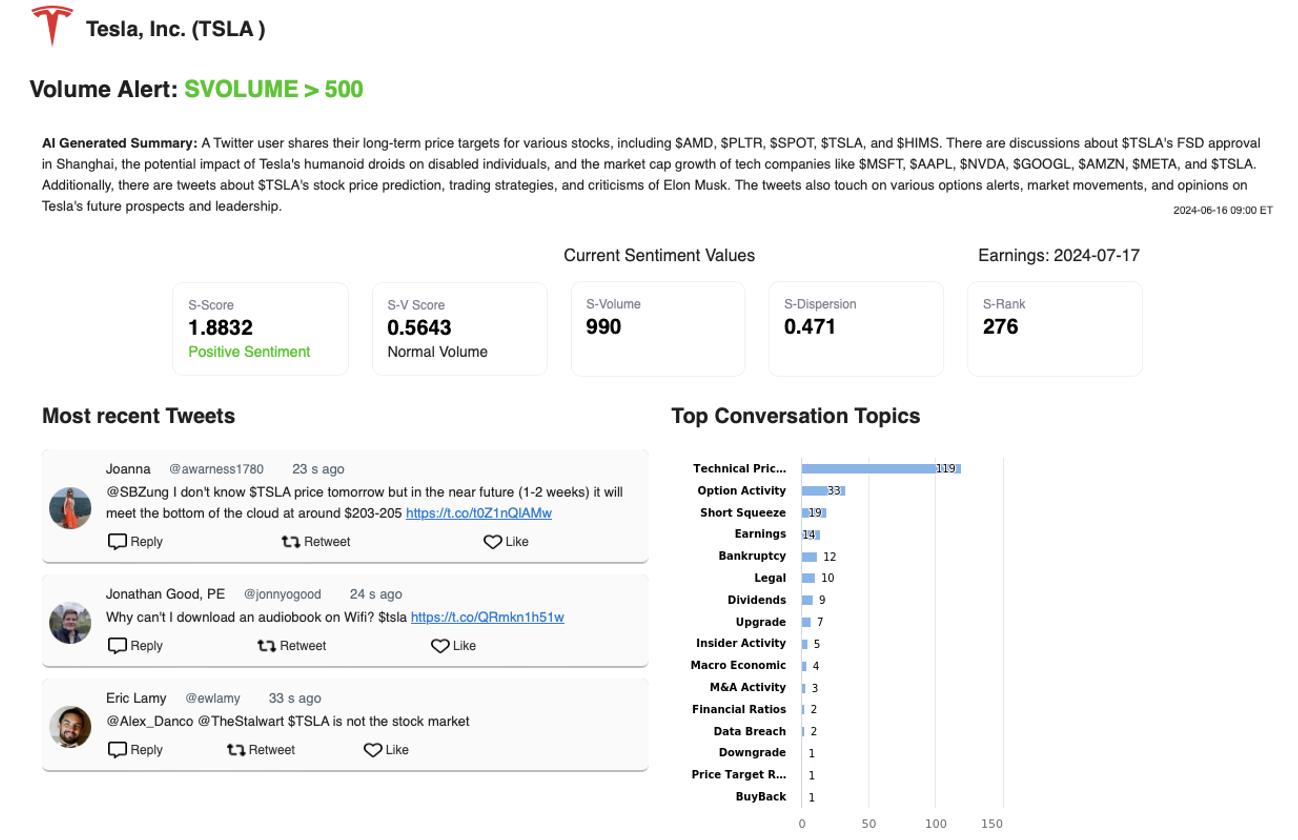The width and height of the screenshot is (1298, 840).
Task: Click the Option Activity chart bar
Action: 822,491
